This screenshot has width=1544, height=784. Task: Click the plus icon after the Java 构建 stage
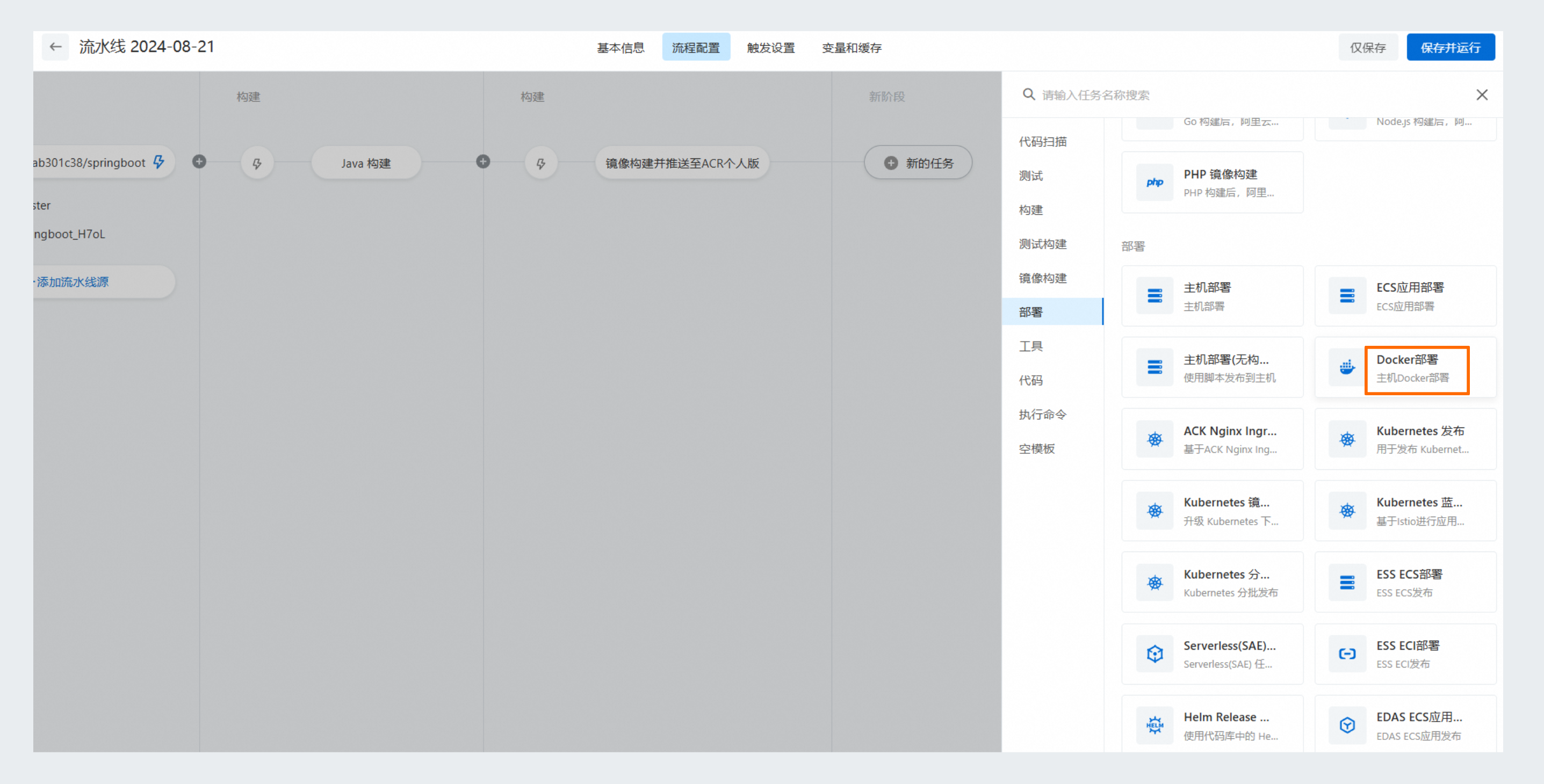click(x=483, y=162)
